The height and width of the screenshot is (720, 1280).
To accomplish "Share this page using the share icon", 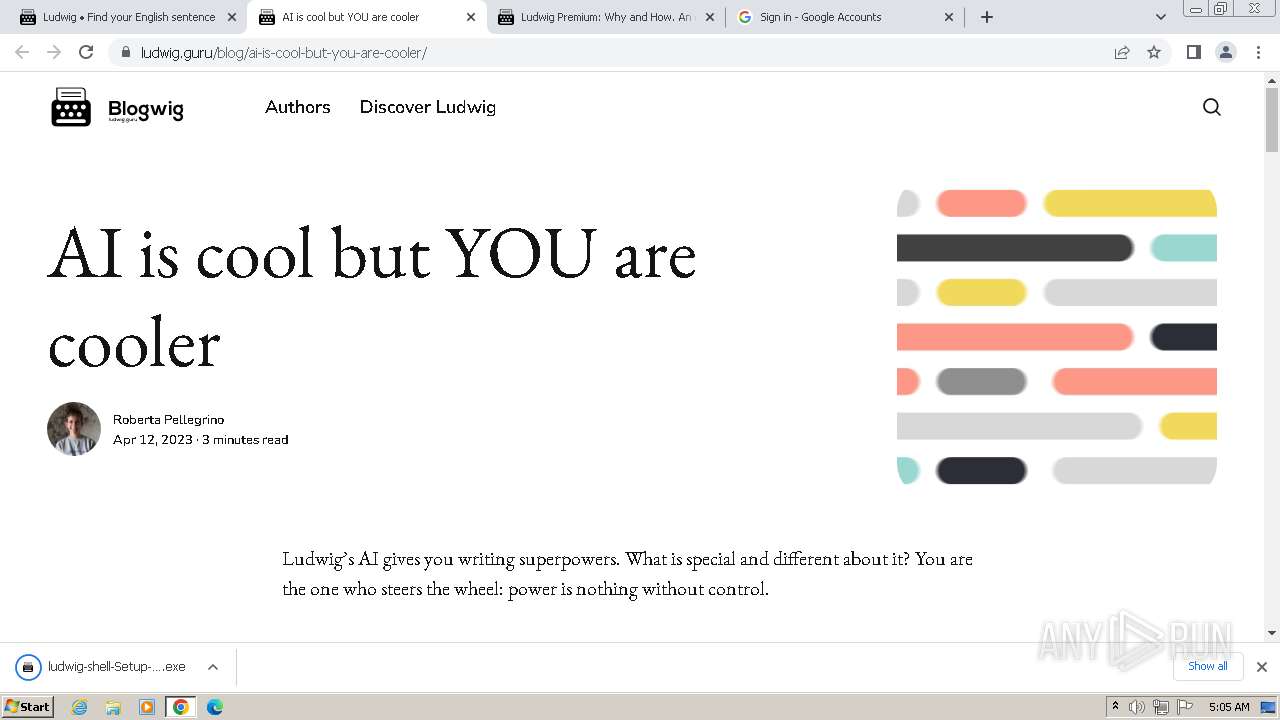I will pos(1122,52).
